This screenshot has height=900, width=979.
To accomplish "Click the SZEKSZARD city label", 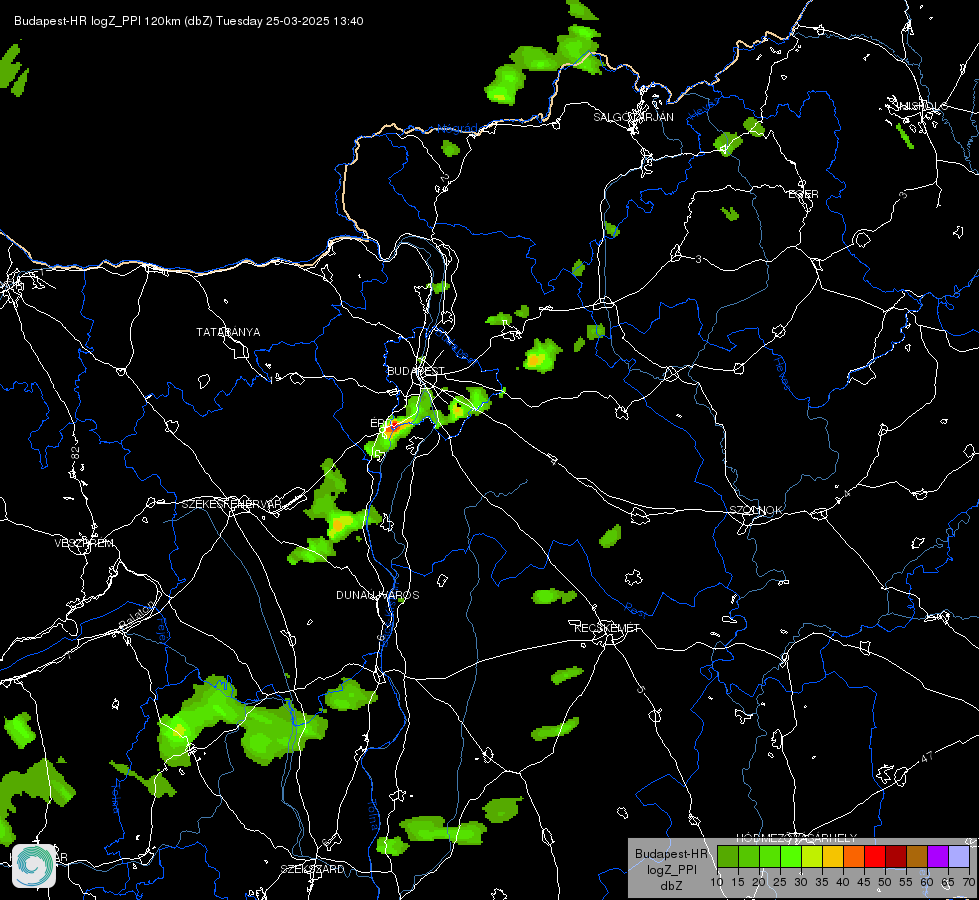I will click(312, 869).
